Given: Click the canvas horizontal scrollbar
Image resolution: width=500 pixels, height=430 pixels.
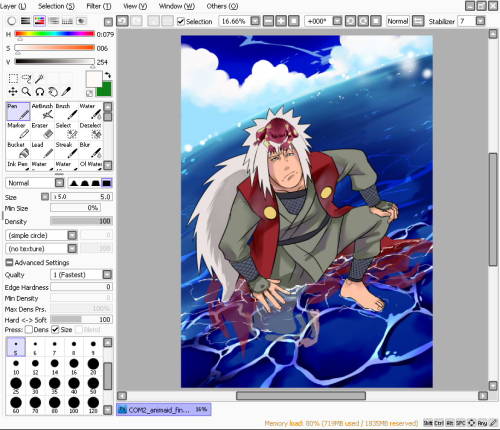Looking at the screenshot, I should point(301,396).
